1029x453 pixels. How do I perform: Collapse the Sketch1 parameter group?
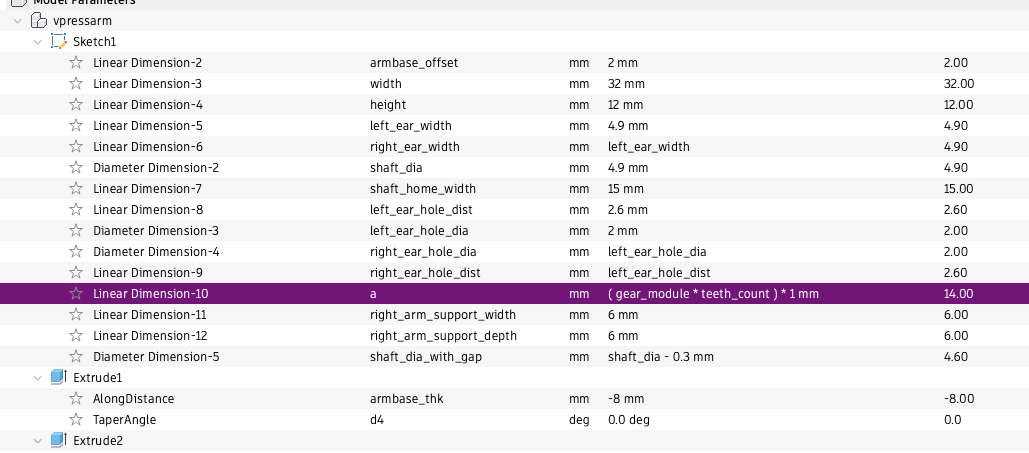coord(38,42)
